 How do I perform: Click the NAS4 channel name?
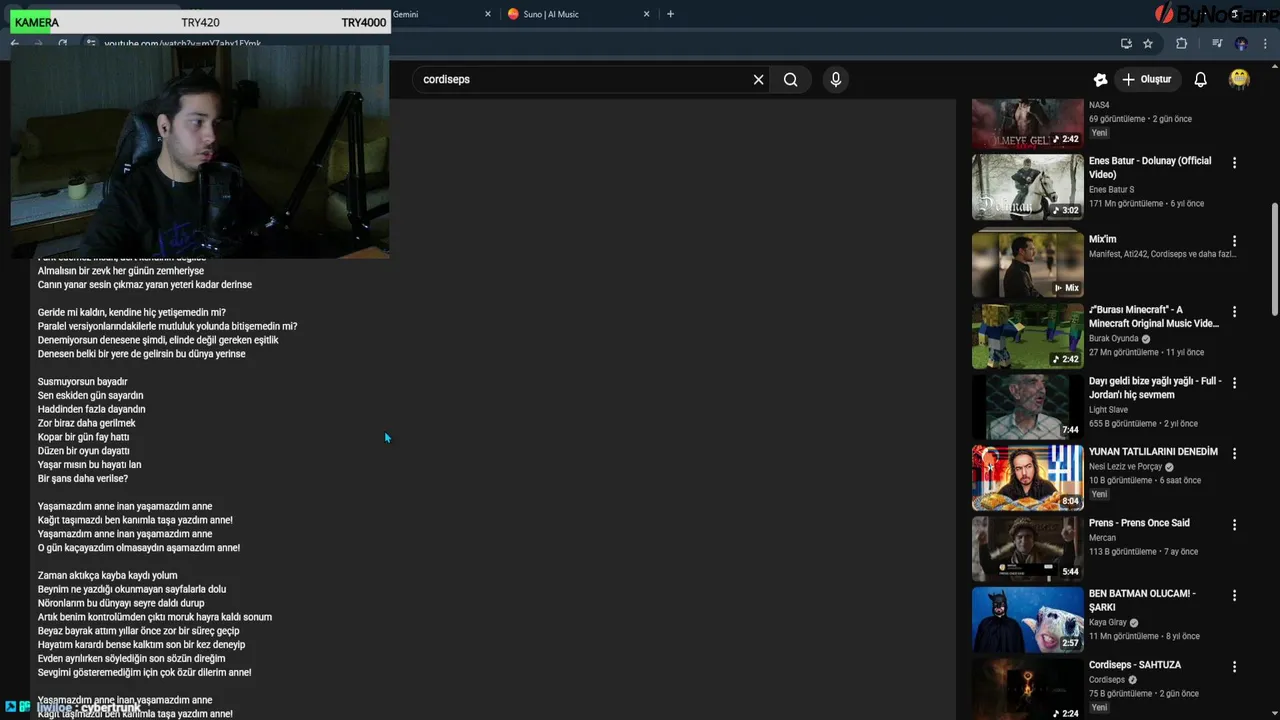click(x=1099, y=105)
